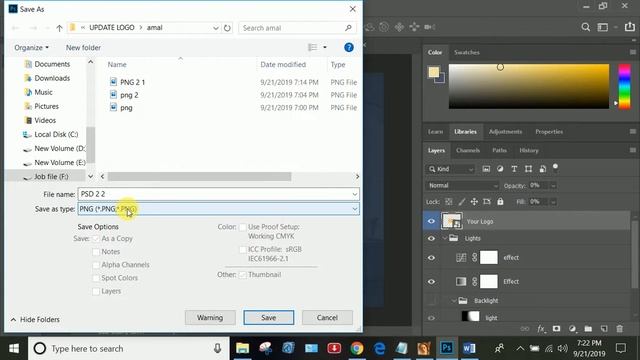640x360 pixels.
Task: Create new layer icon
Action: 604,329
